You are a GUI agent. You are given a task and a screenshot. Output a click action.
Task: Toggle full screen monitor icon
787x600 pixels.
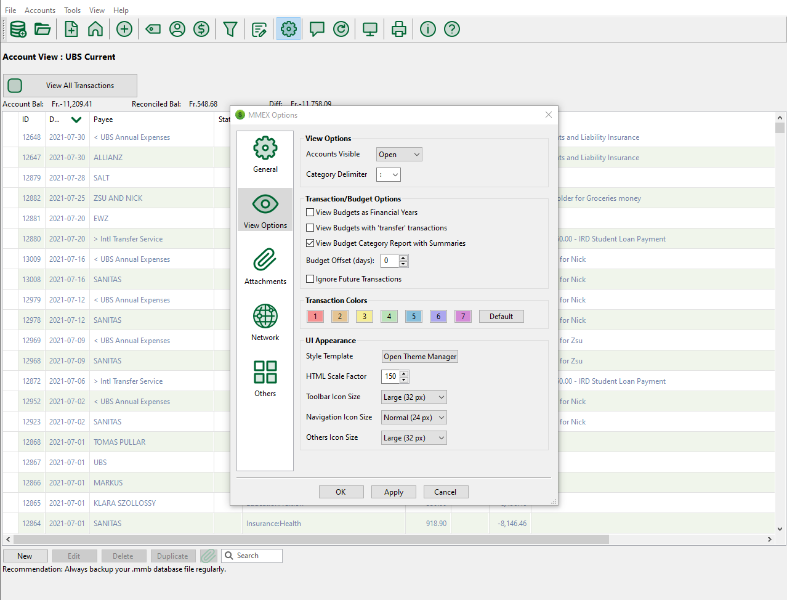(x=370, y=29)
